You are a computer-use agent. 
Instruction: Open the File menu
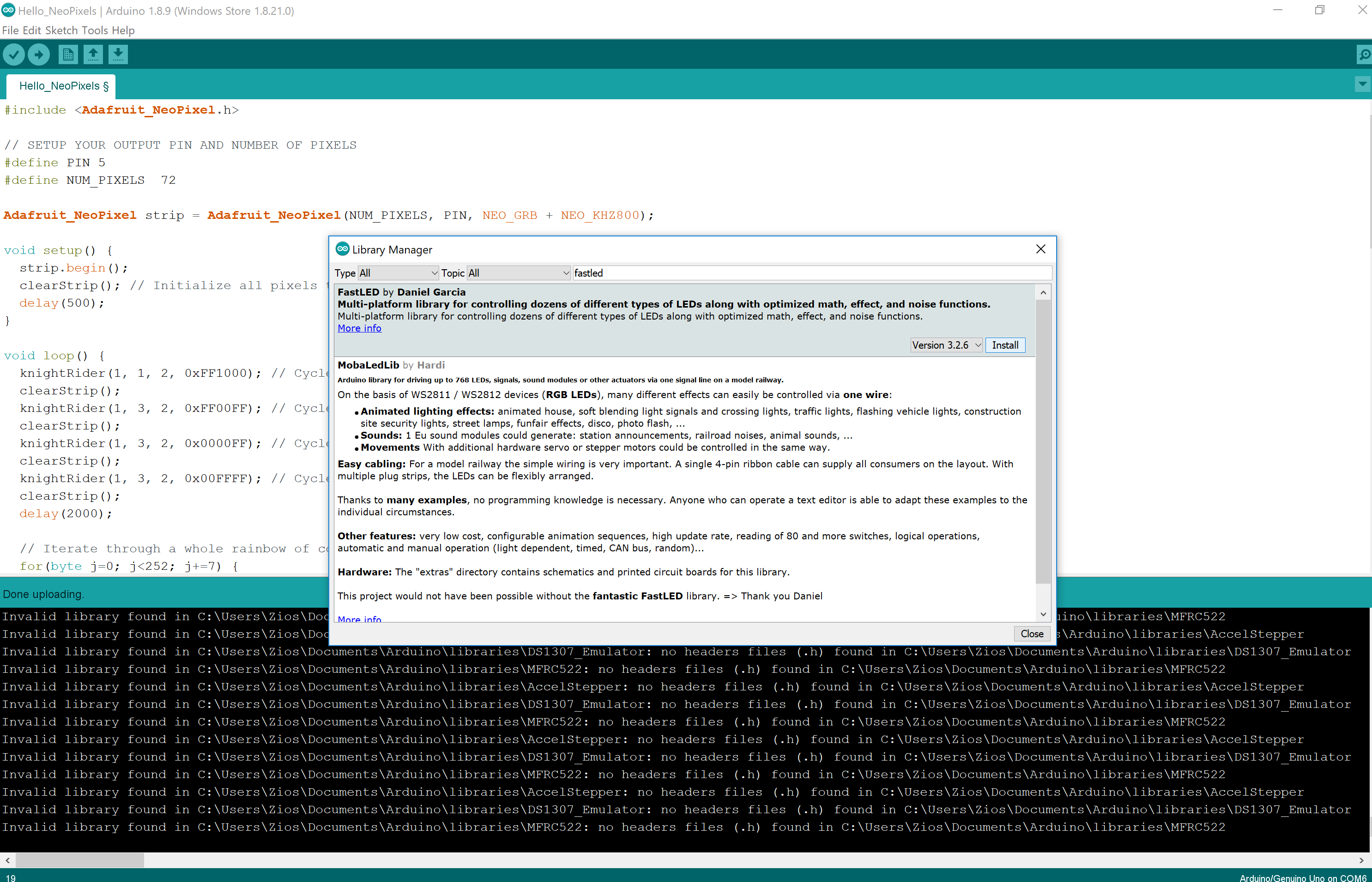click(x=10, y=30)
